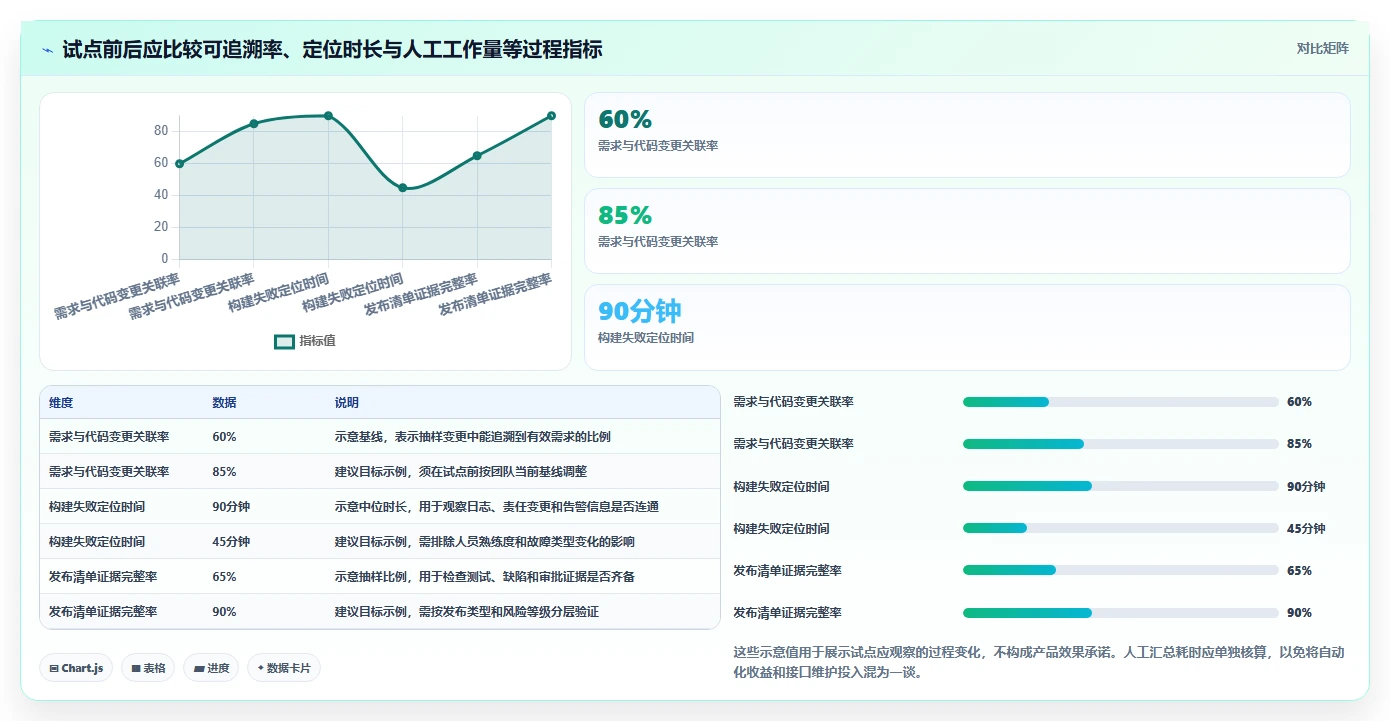This screenshot has height=721, width=1390.
Task: Click the progress bar valued 45分钟
Action: tap(1120, 528)
